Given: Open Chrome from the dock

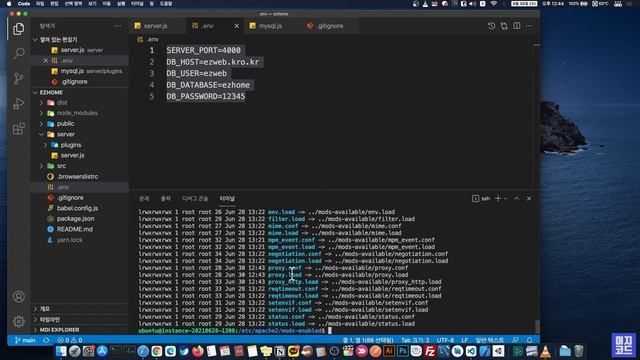Looking at the screenshot, I should 157,351.
